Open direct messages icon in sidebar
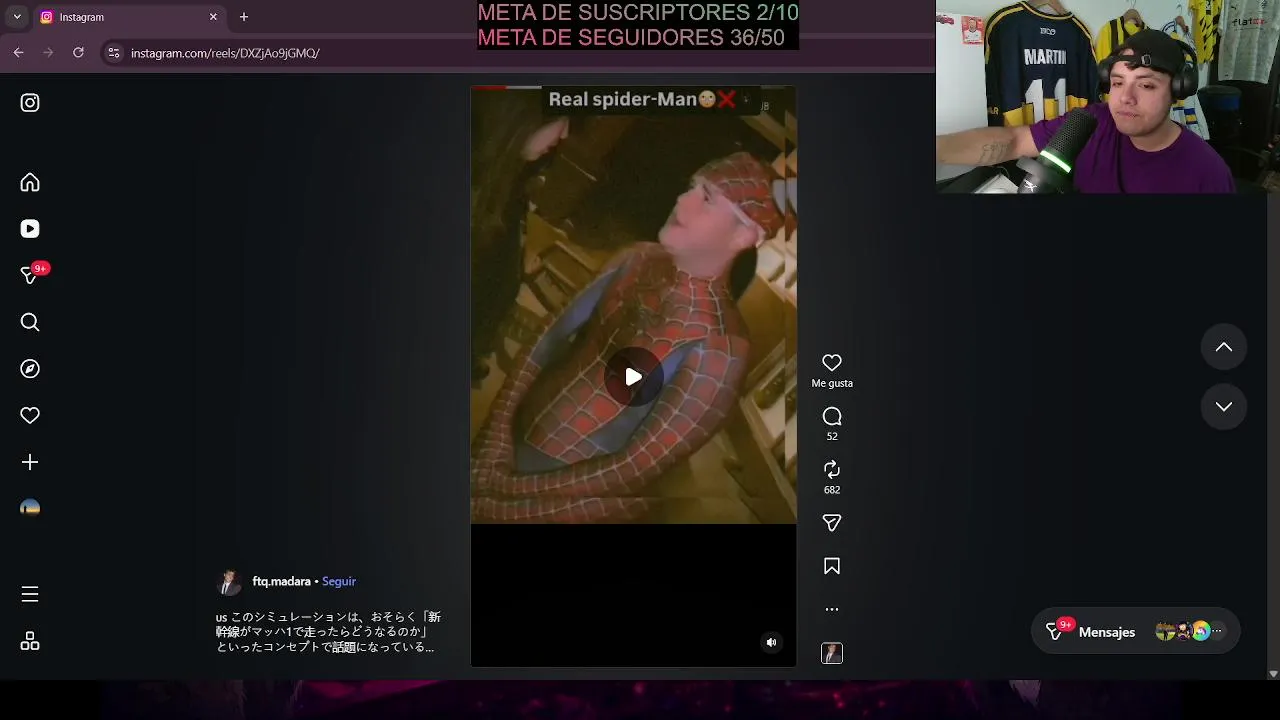The height and width of the screenshot is (720, 1280). click(x=30, y=275)
